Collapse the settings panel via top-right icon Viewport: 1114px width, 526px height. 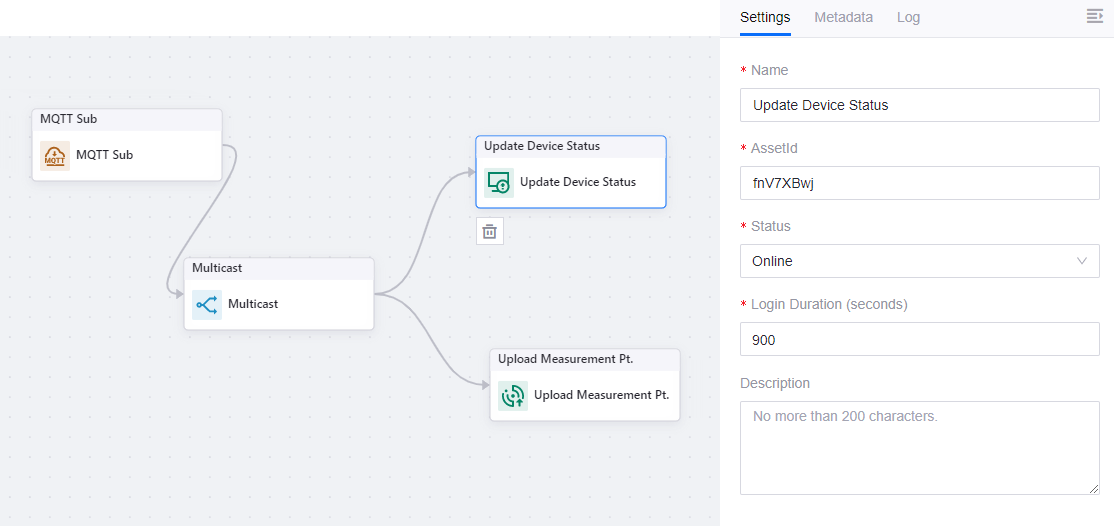(1094, 16)
